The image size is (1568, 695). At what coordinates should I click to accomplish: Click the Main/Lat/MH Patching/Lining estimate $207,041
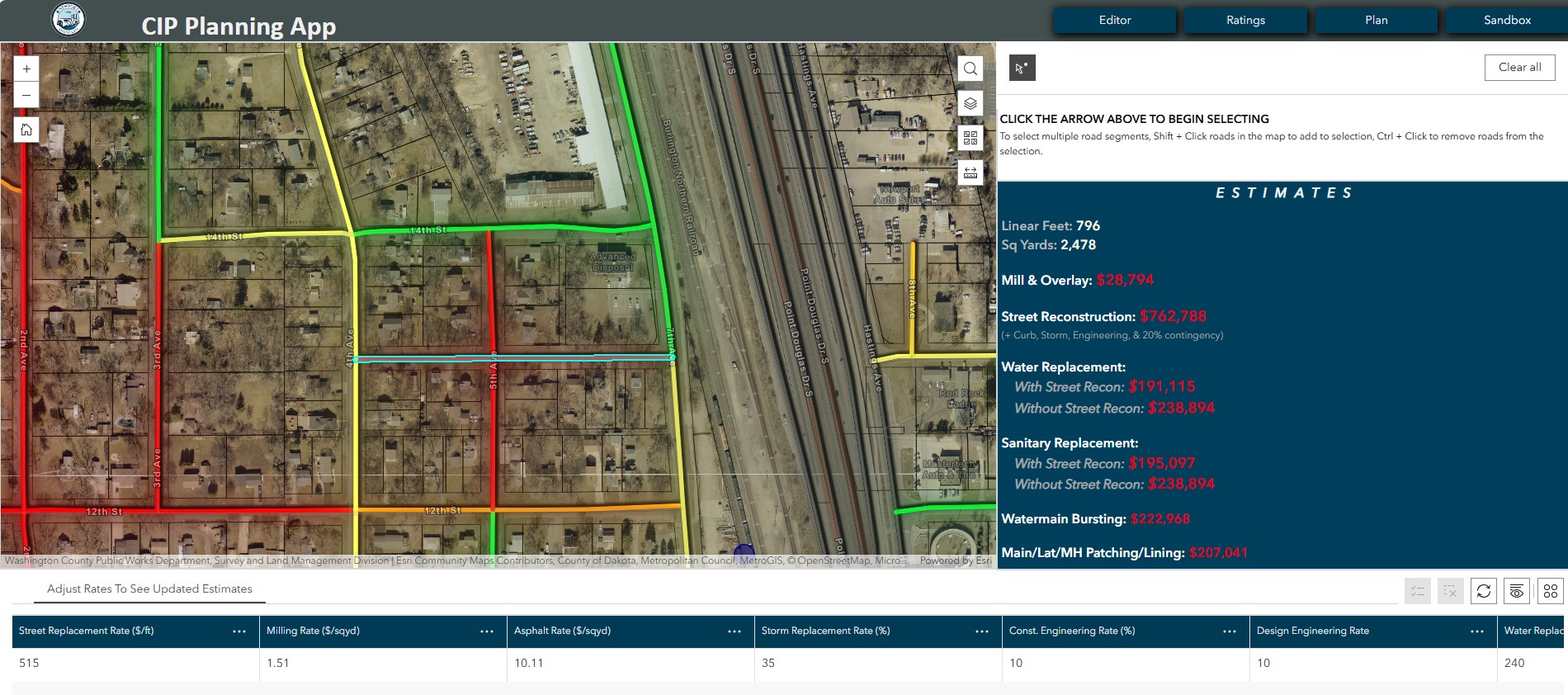click(x=1218, y=552)
